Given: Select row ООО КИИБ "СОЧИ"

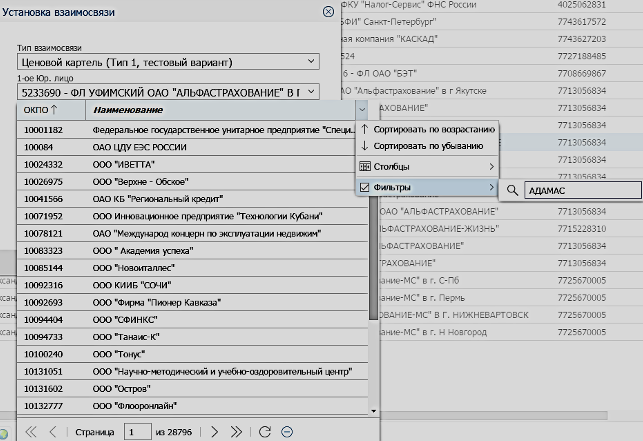Looking at the screenshot, I should click(x=192, y=285).
